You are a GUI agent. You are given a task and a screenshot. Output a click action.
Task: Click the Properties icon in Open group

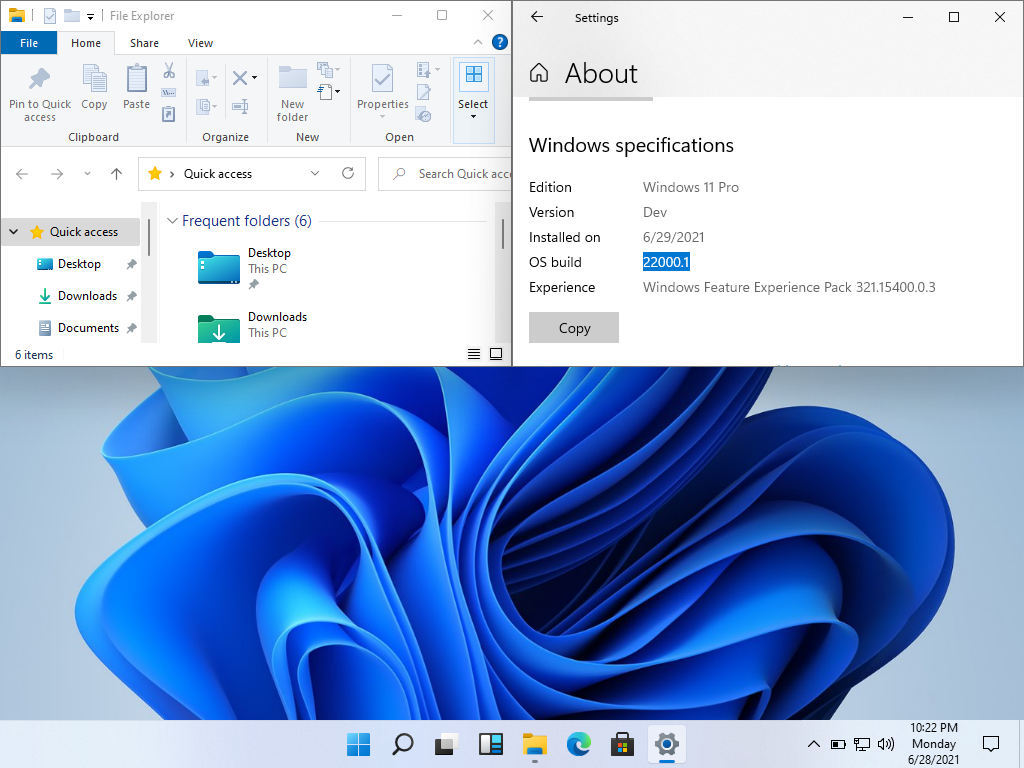[x=382, y=80]
